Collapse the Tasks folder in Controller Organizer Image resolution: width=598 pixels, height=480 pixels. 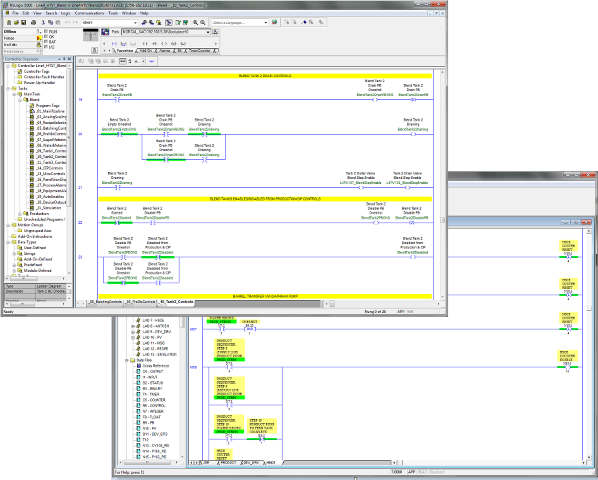[x=8, y=88]
